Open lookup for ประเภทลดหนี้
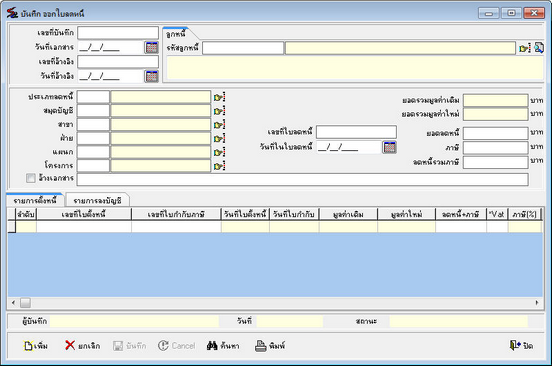The width and height of the screenshot is (552, 366). (219, 97)
